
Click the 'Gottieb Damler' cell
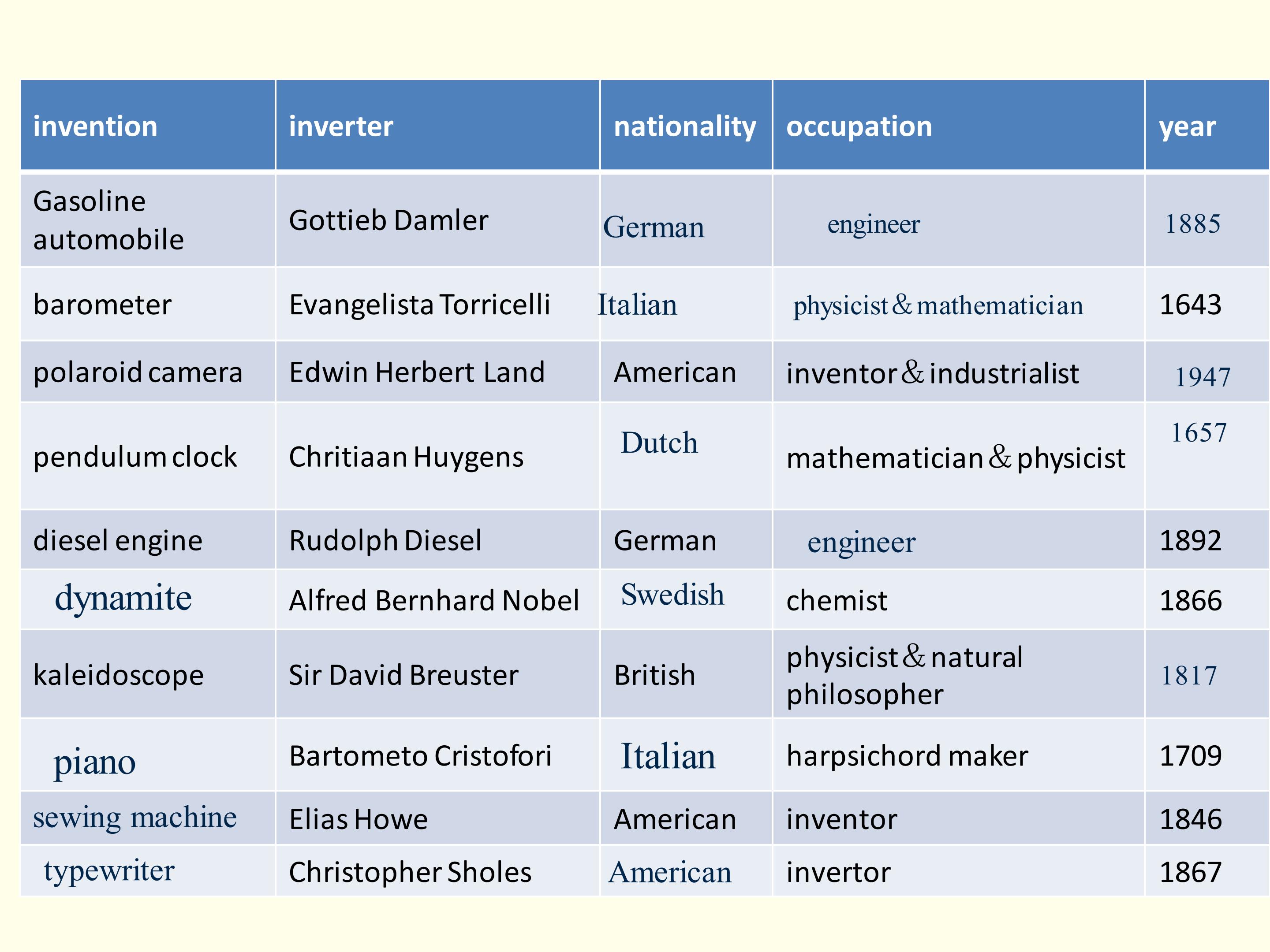[388, 220]
